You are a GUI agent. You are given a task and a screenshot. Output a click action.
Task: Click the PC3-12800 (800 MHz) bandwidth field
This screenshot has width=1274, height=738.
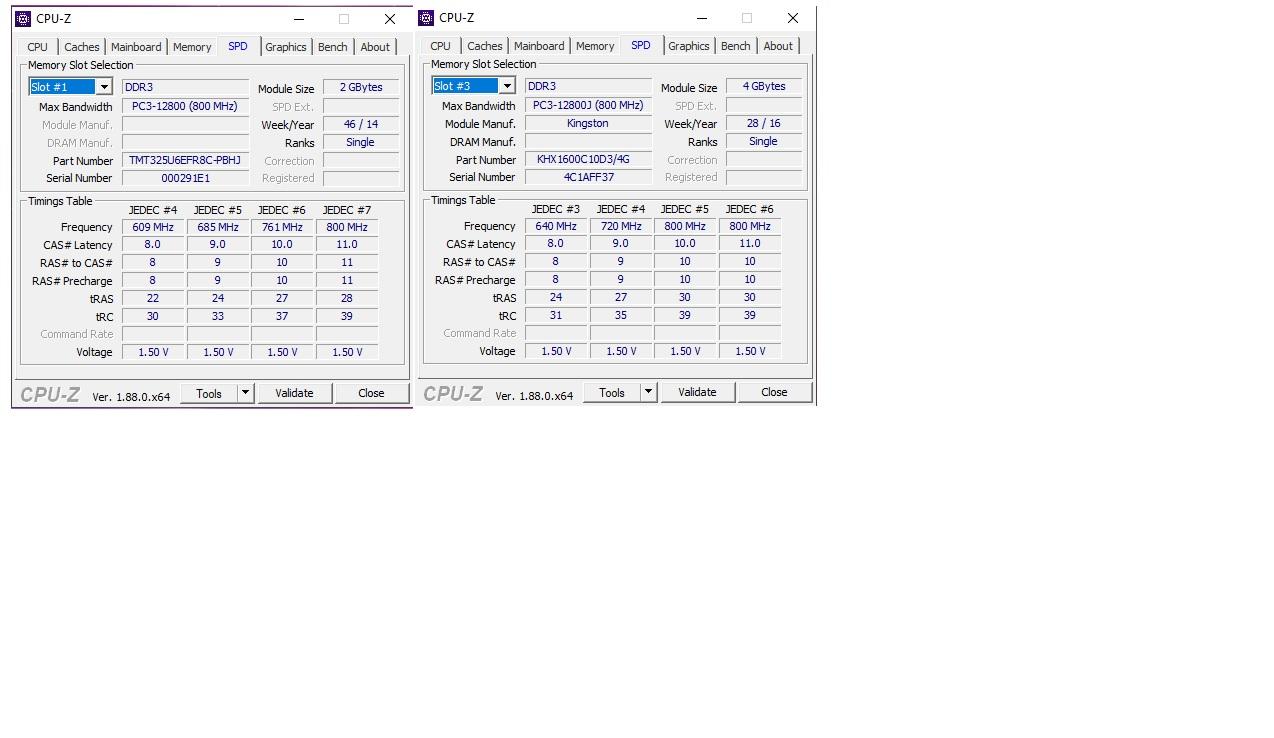tap(185, 106)
